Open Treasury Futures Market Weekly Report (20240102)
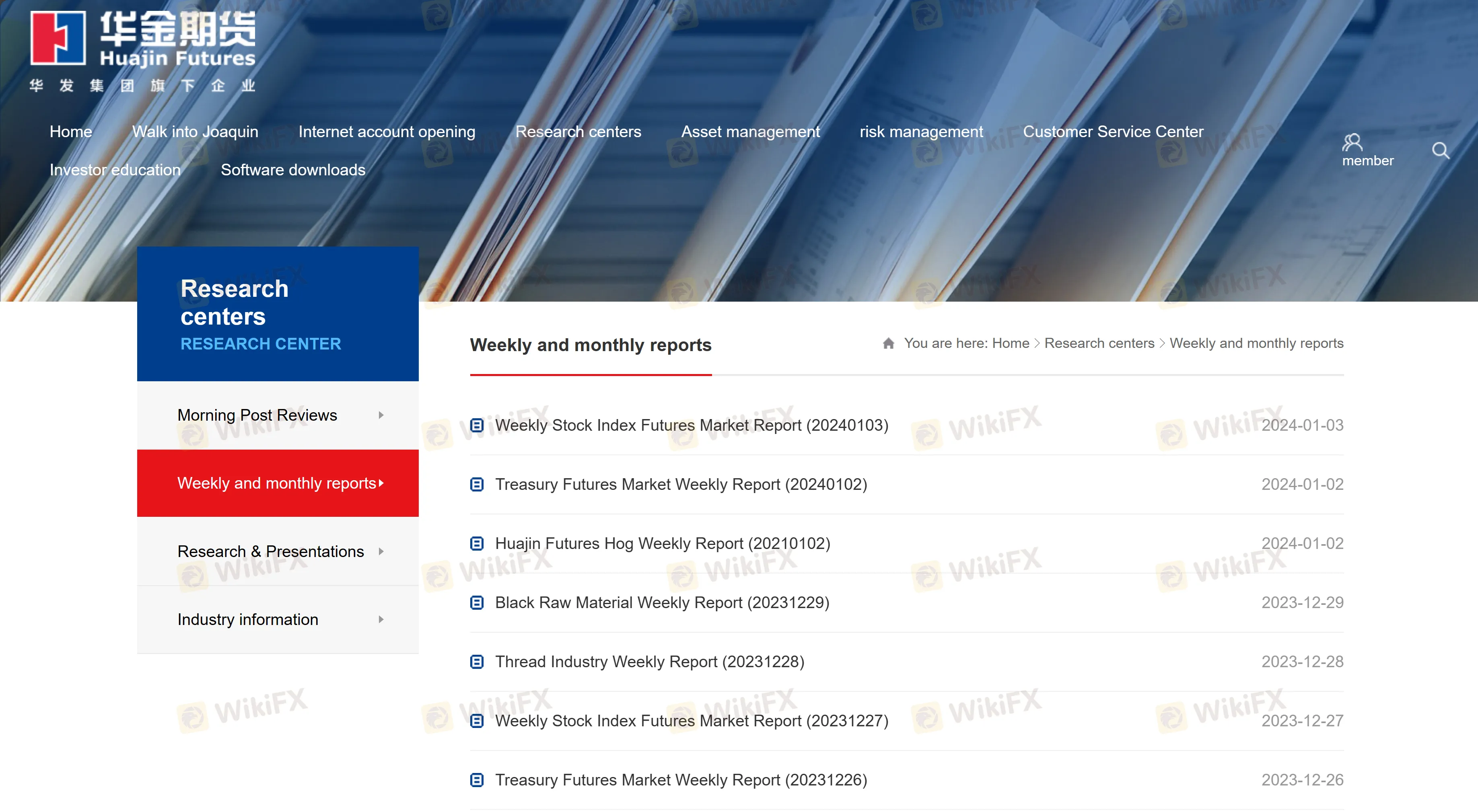The image size is (1478, 812). click(x=681, y=484)
